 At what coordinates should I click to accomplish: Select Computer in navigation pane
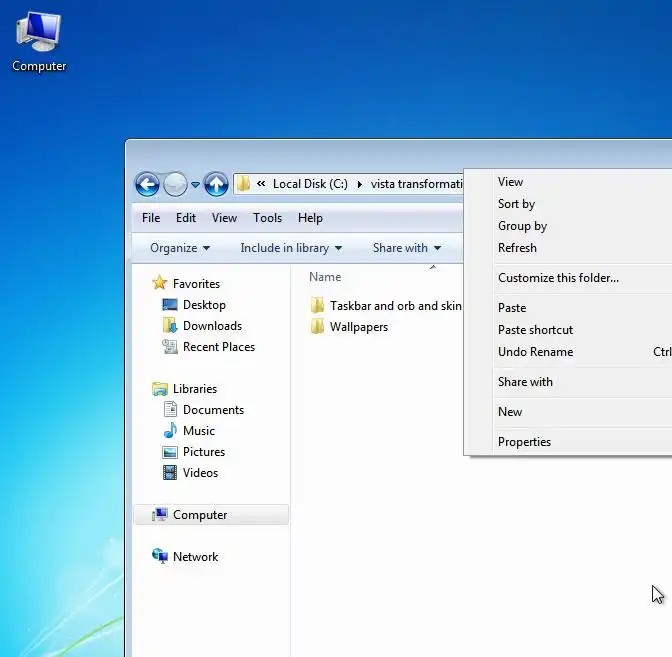coord(200,515)
